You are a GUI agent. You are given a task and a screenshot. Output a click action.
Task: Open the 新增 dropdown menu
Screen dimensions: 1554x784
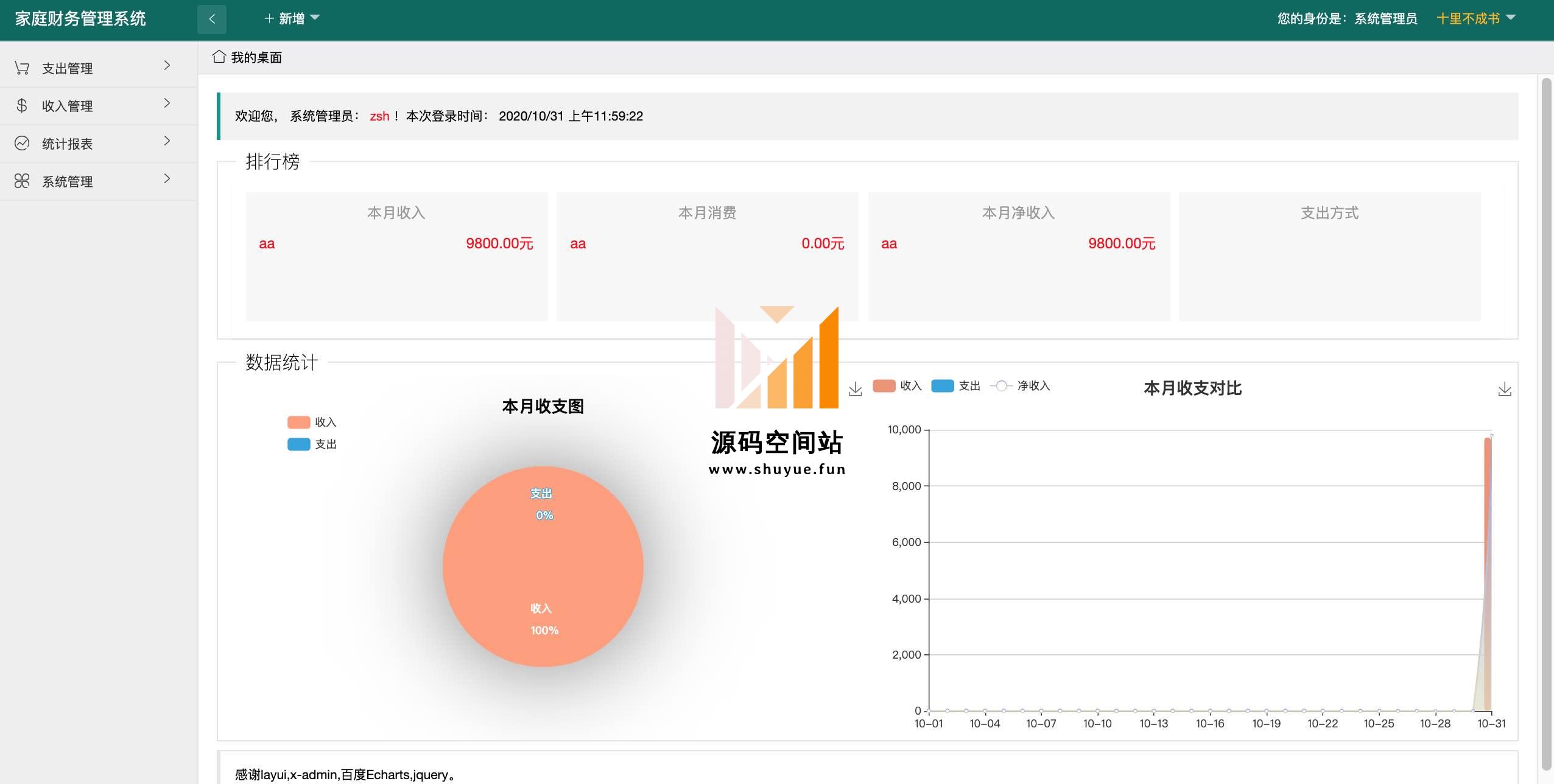[292, 19]
